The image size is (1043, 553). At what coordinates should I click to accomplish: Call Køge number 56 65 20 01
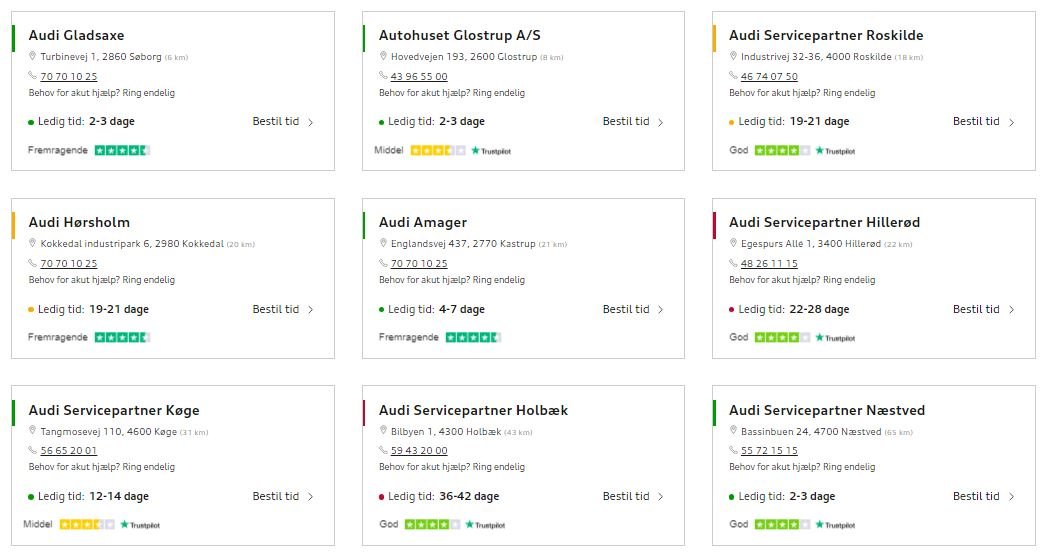pos(69,451)
